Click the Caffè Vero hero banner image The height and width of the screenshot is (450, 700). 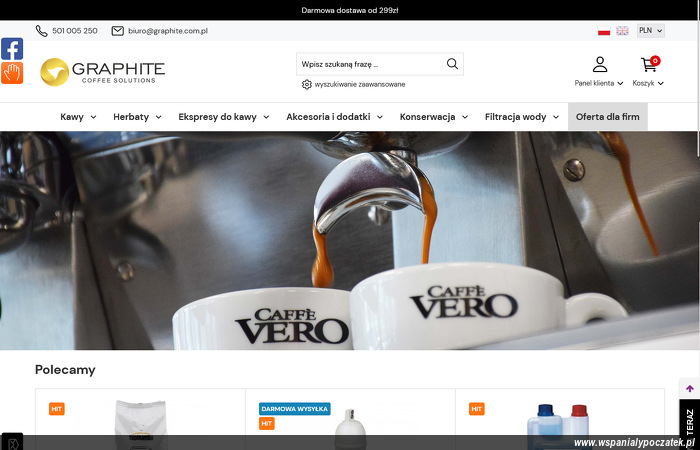coord(350,241)
